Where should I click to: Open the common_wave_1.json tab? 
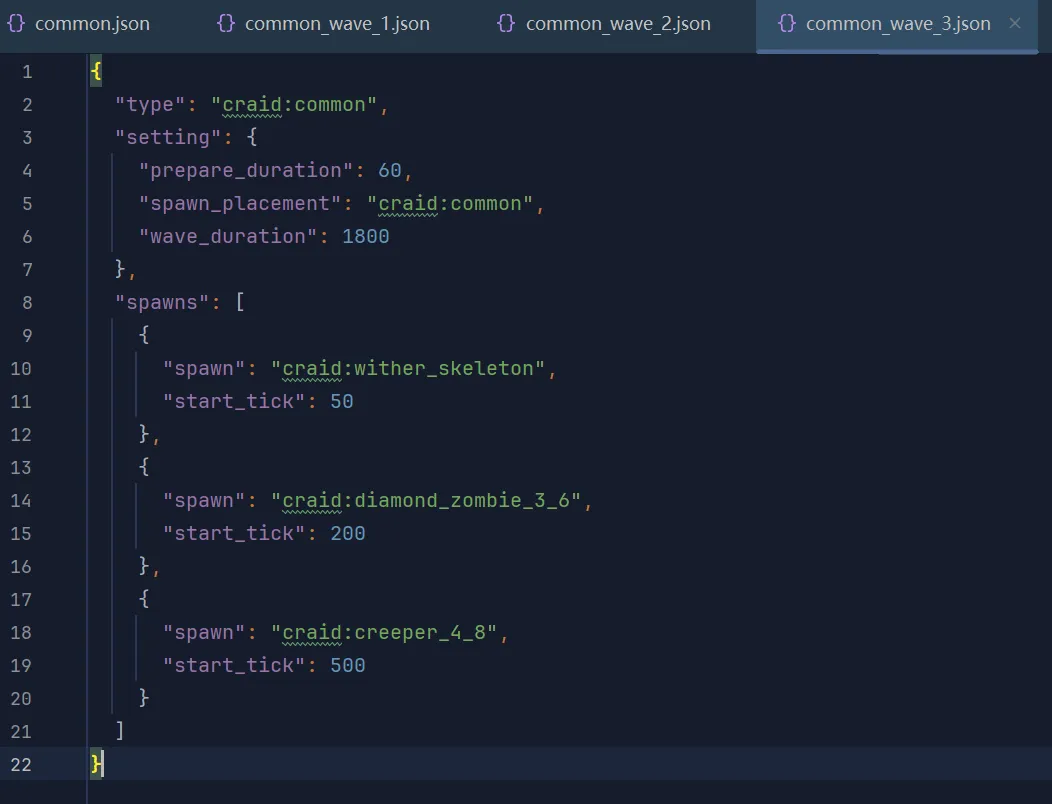click(337, 24)
